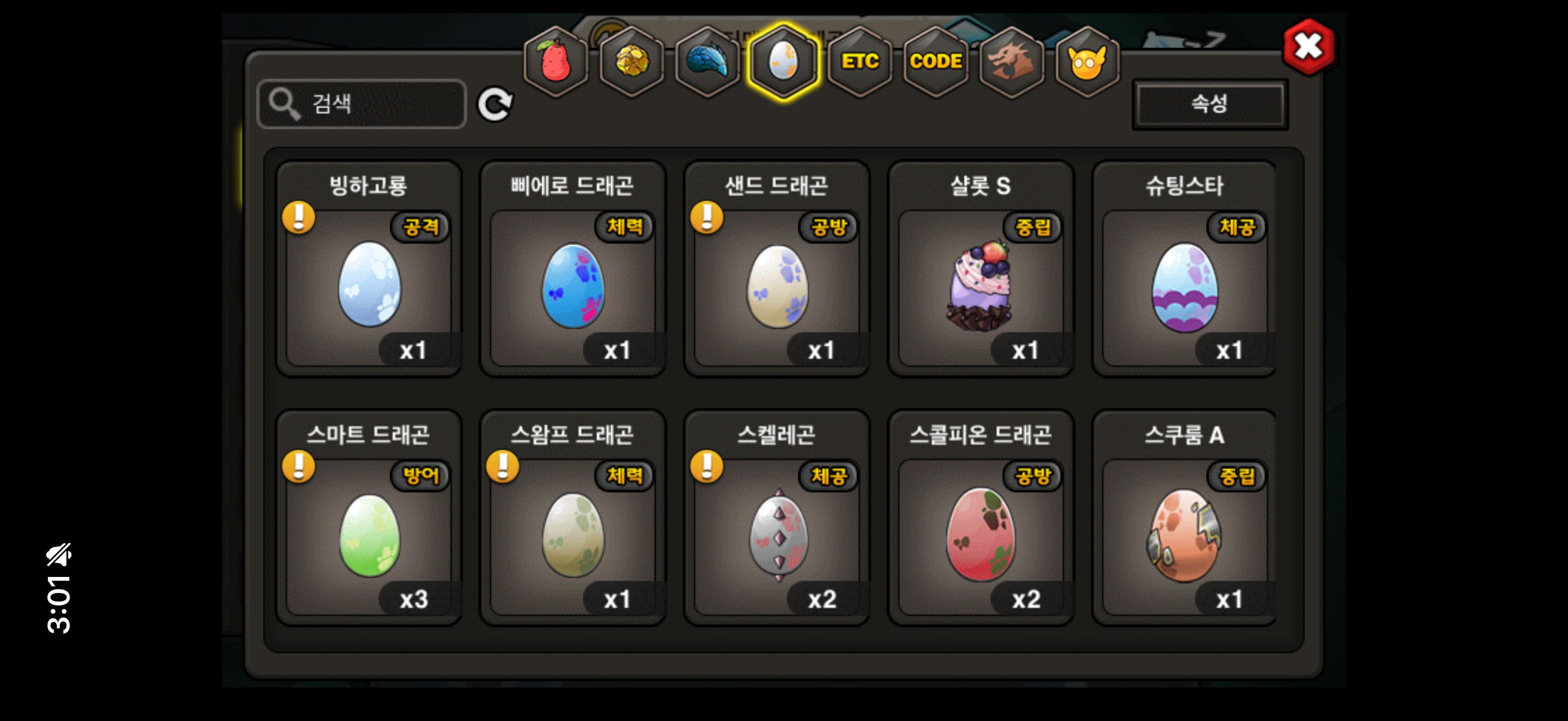The height and width of the screenshot is (721, 1568).
Task: Select the blue 삐에로 드래곤 egg
Action: click(x=572, y=268)
